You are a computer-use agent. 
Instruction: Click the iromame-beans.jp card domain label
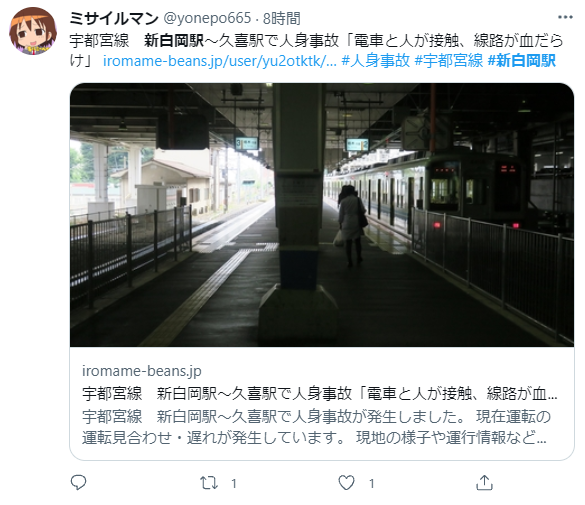[x=142, y=371]
